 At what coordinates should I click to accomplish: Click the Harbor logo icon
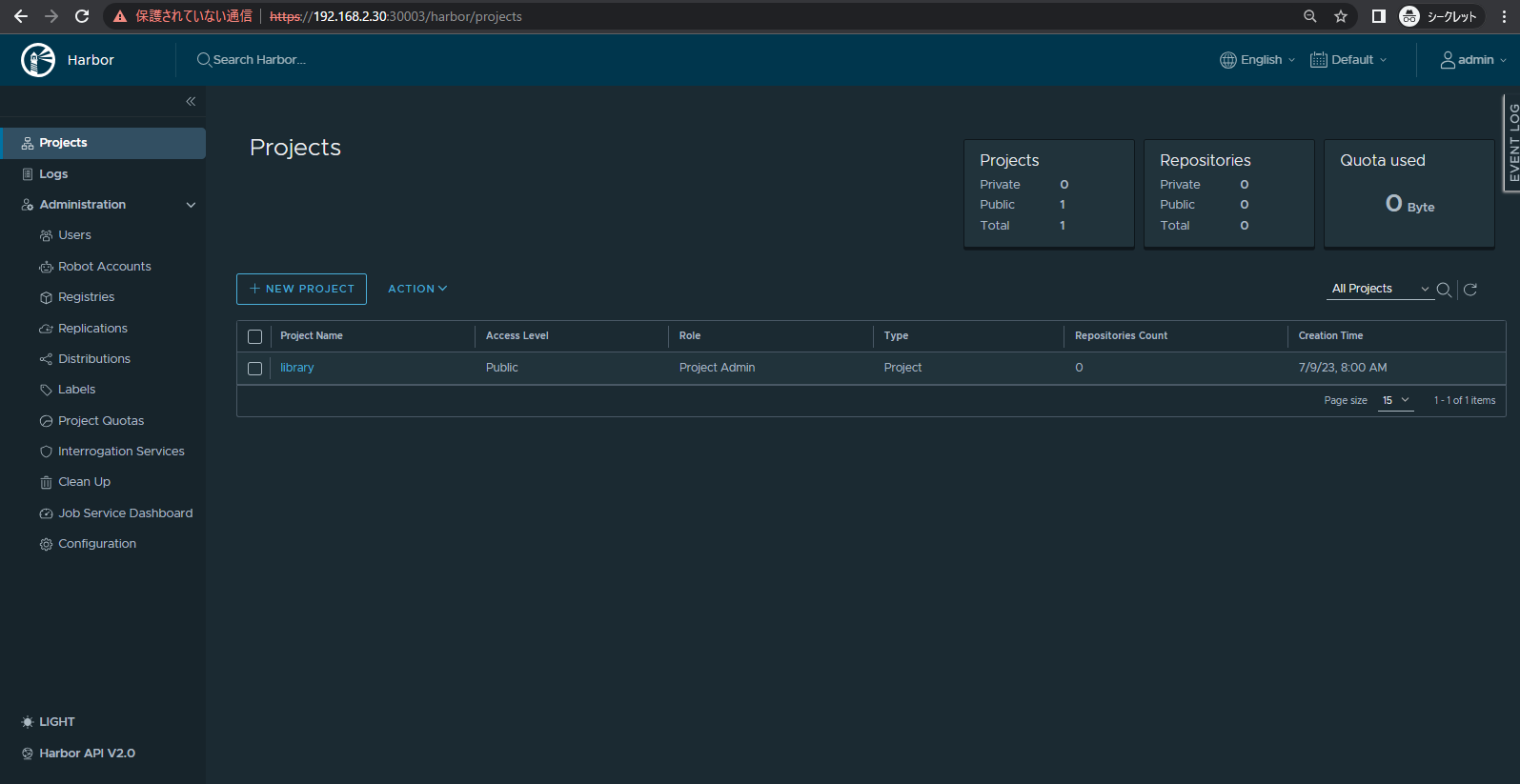click(38, 60)
